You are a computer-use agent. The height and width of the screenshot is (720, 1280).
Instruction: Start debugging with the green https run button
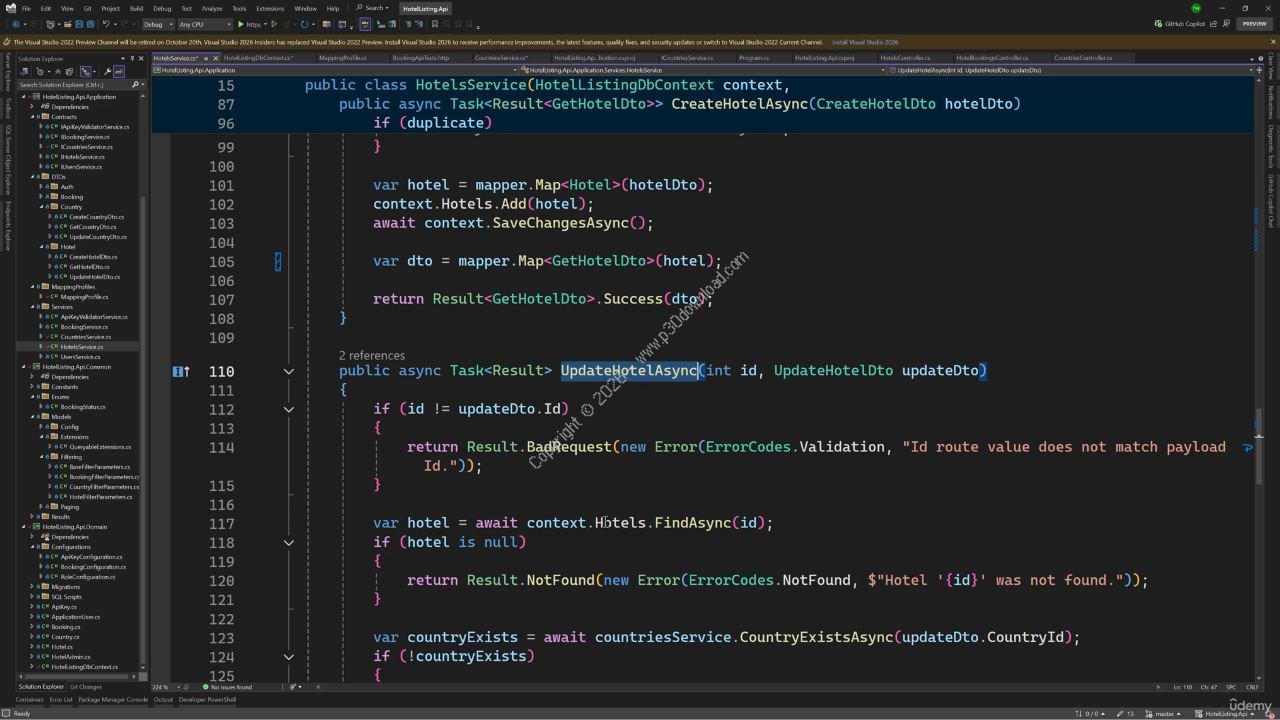[x=241, y=24]
